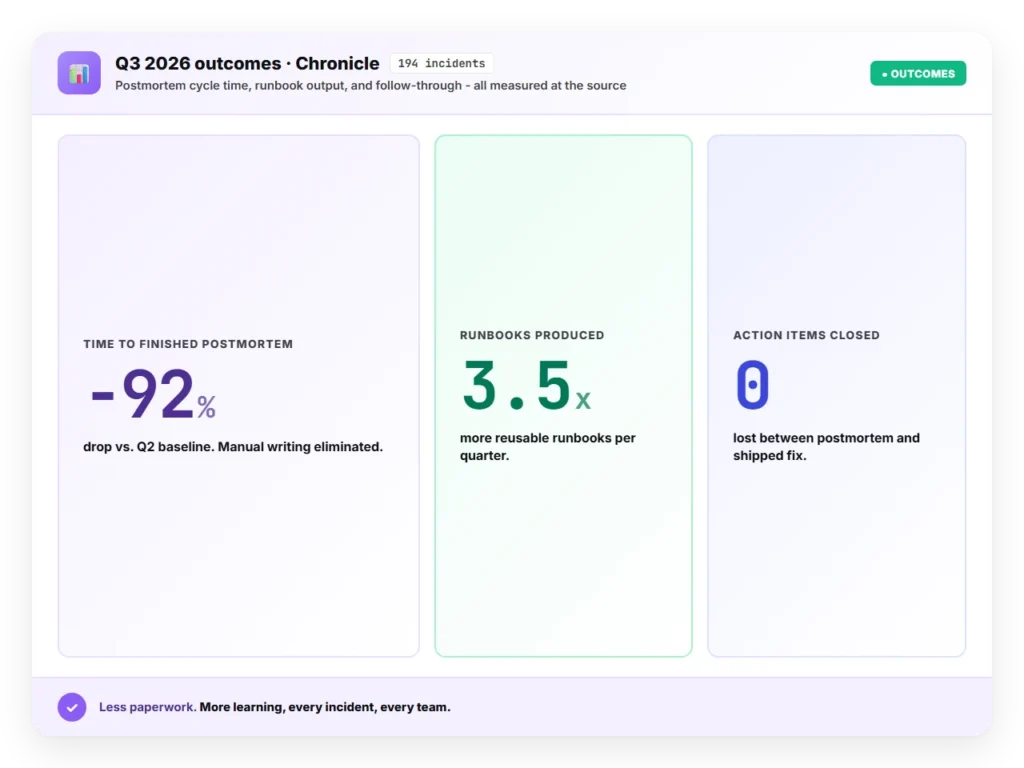Click the postmortem cycle time subtitle text

370,86
